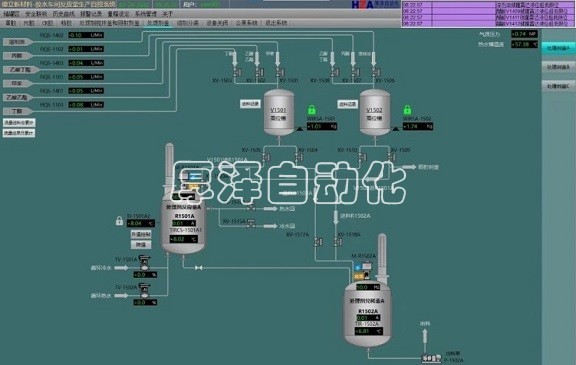Click the XV-1506 valve above V1502
The image size is (576, 365).
point(375,72)
